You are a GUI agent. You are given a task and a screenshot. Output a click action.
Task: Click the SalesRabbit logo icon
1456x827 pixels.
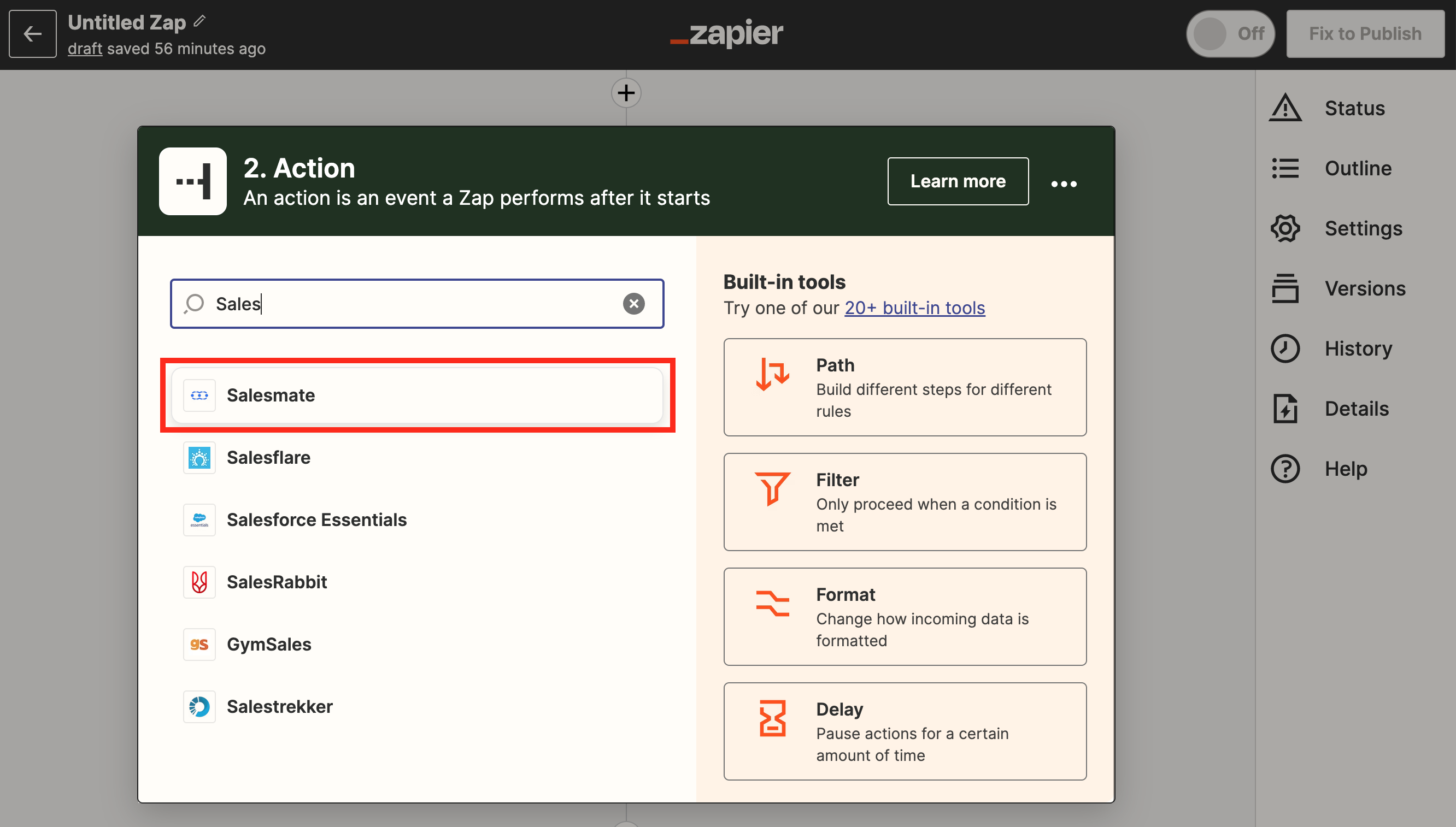click(x=199, y=582)
